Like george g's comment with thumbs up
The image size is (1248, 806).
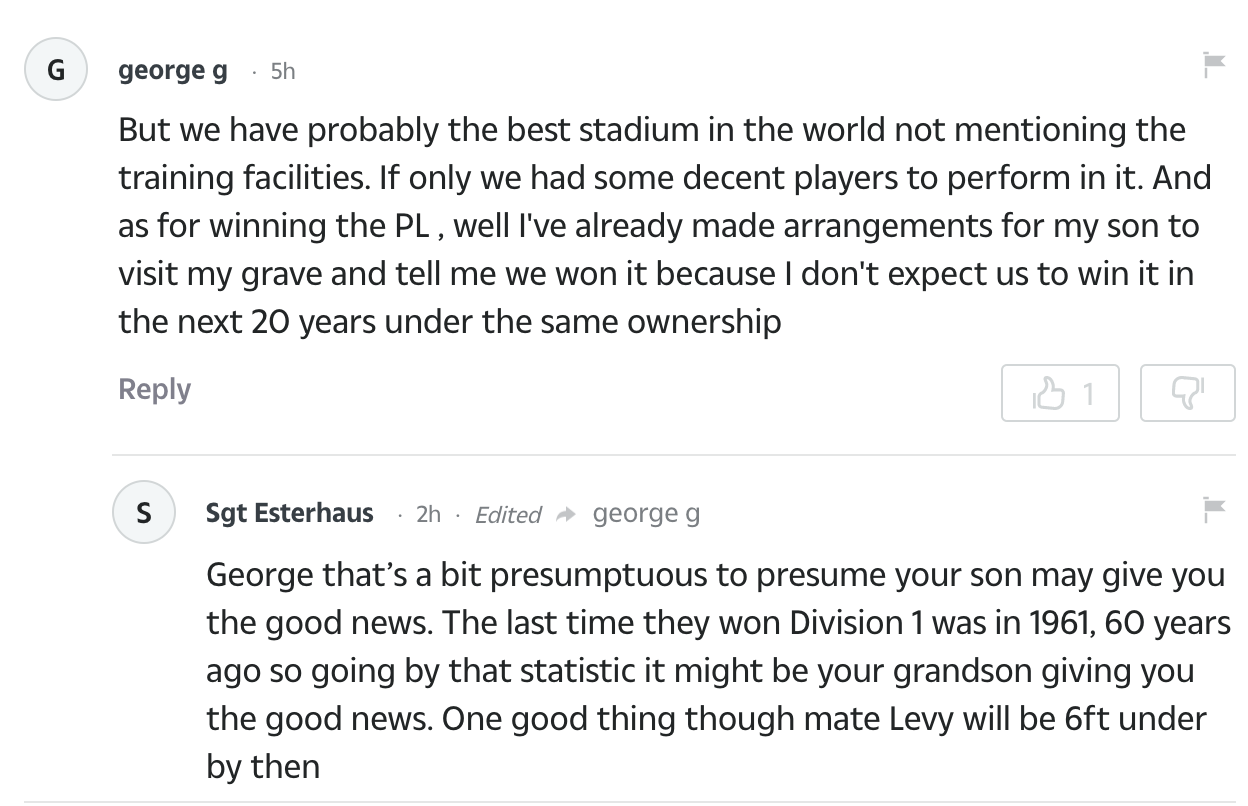pyautogui.click(x=1047, y=393)
